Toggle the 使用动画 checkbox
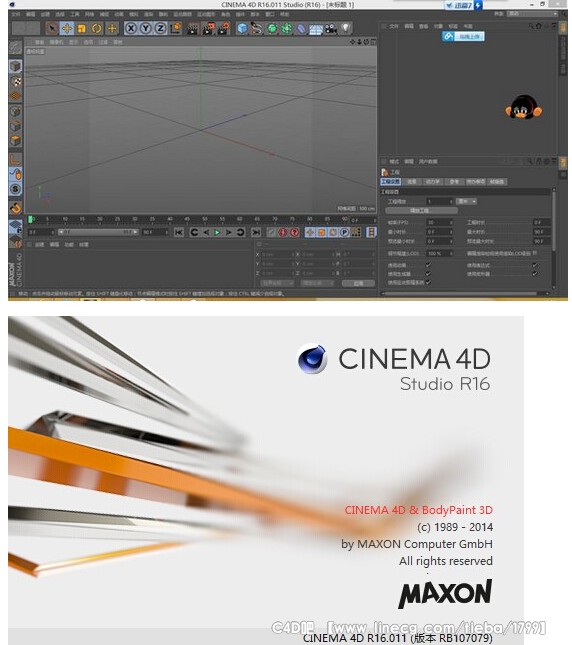Image resolution: width=572 pixels, height=645 pixels. (x=428, y=265)
